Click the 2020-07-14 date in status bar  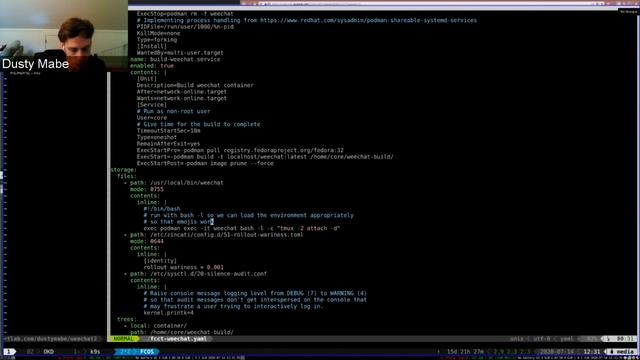point(558,351)
